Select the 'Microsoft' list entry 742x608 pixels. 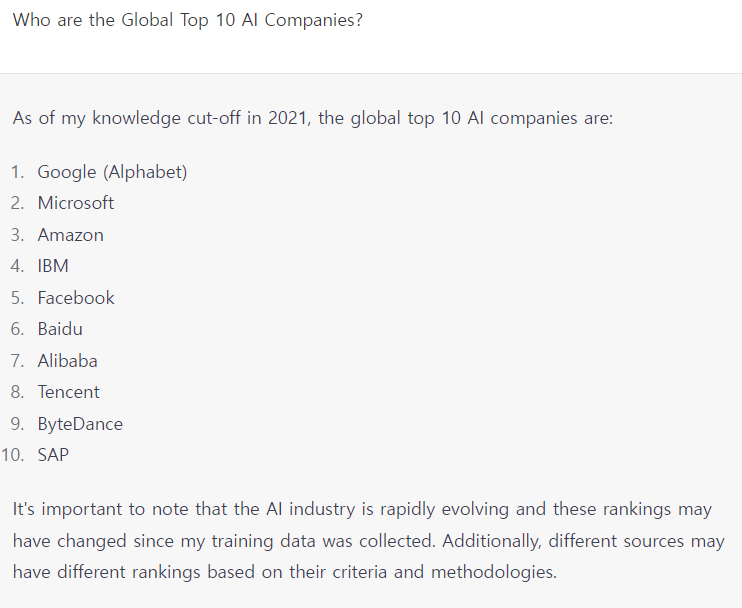(x=76, y=203)
